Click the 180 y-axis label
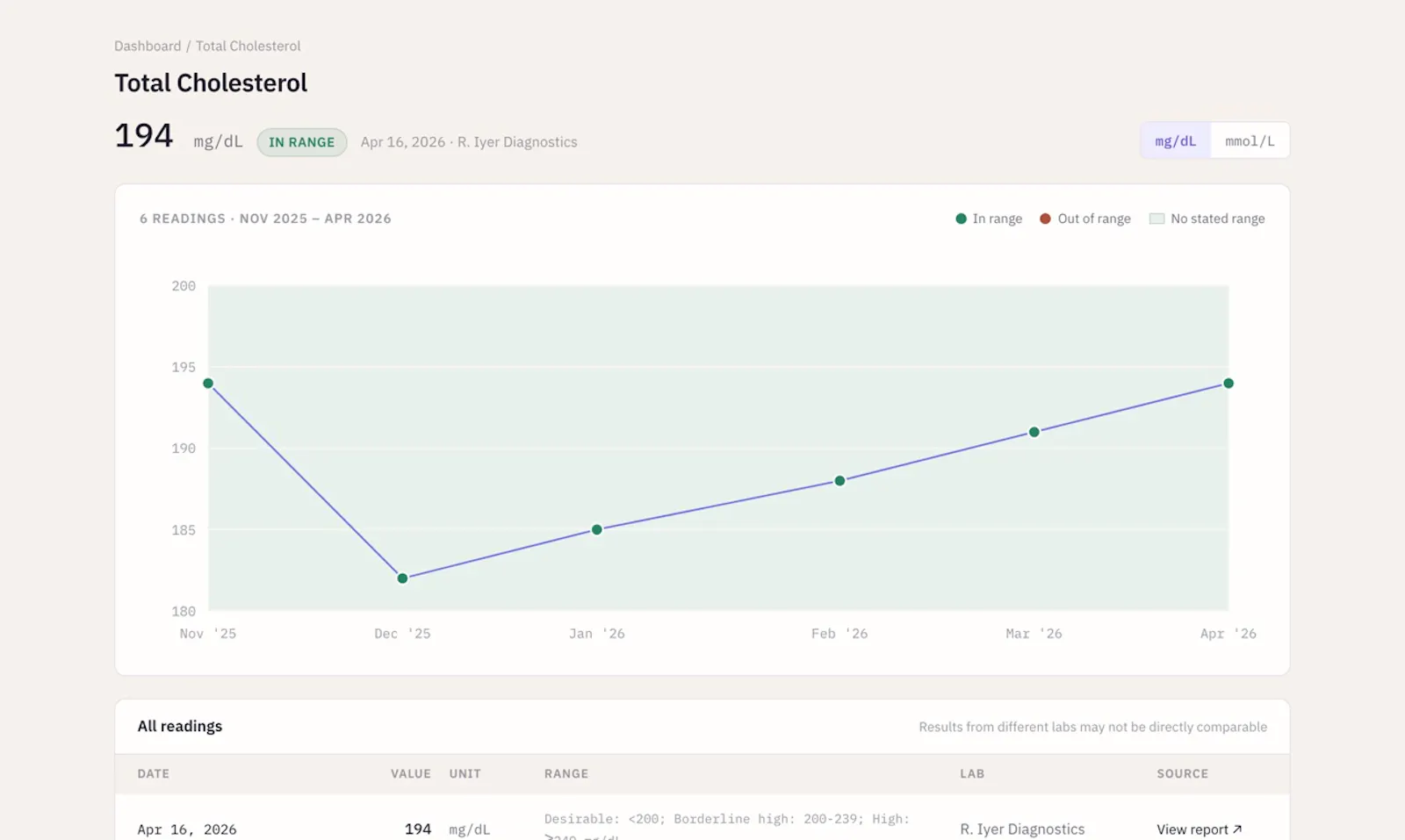 tap(184, 611)
